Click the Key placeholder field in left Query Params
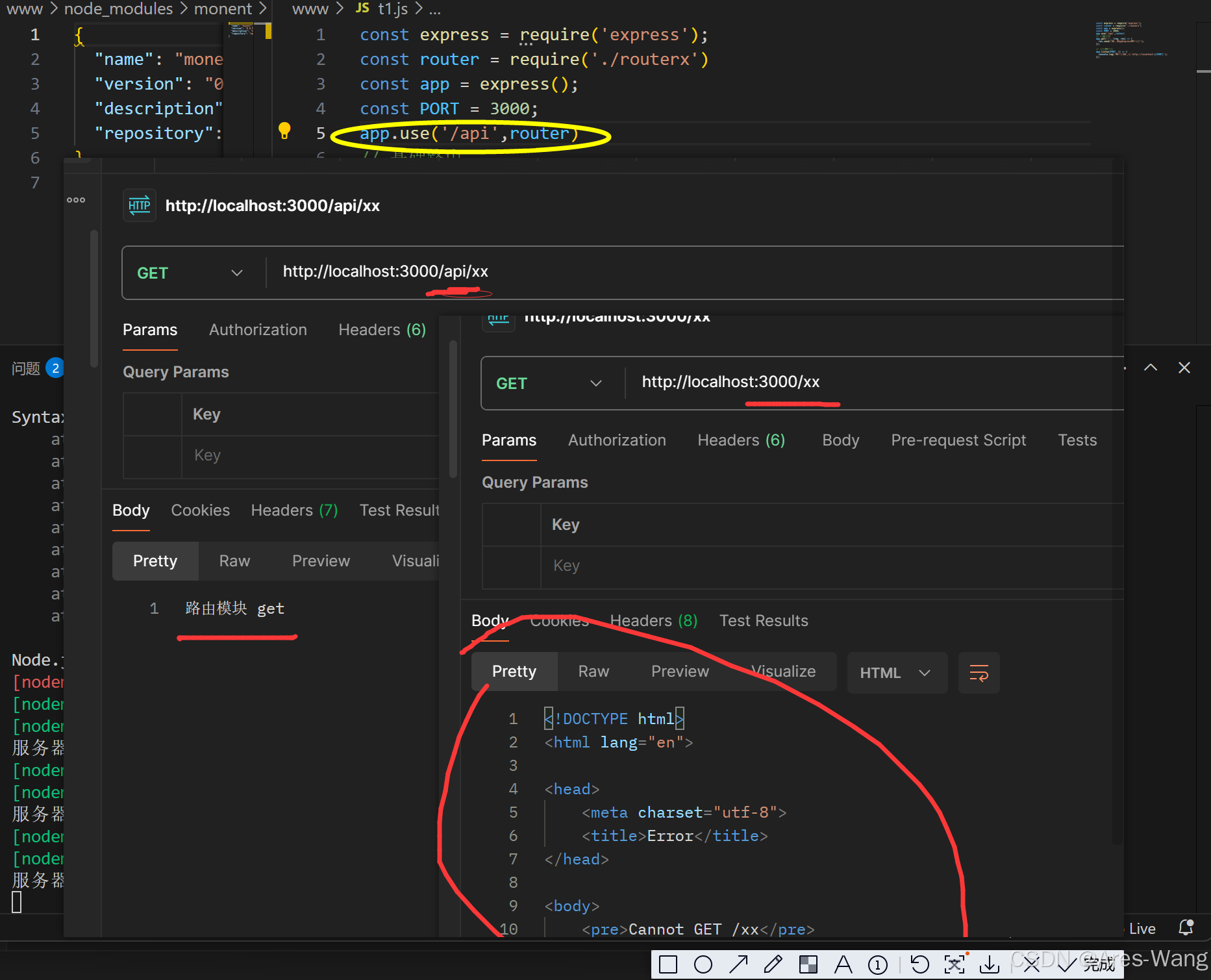 310,456
